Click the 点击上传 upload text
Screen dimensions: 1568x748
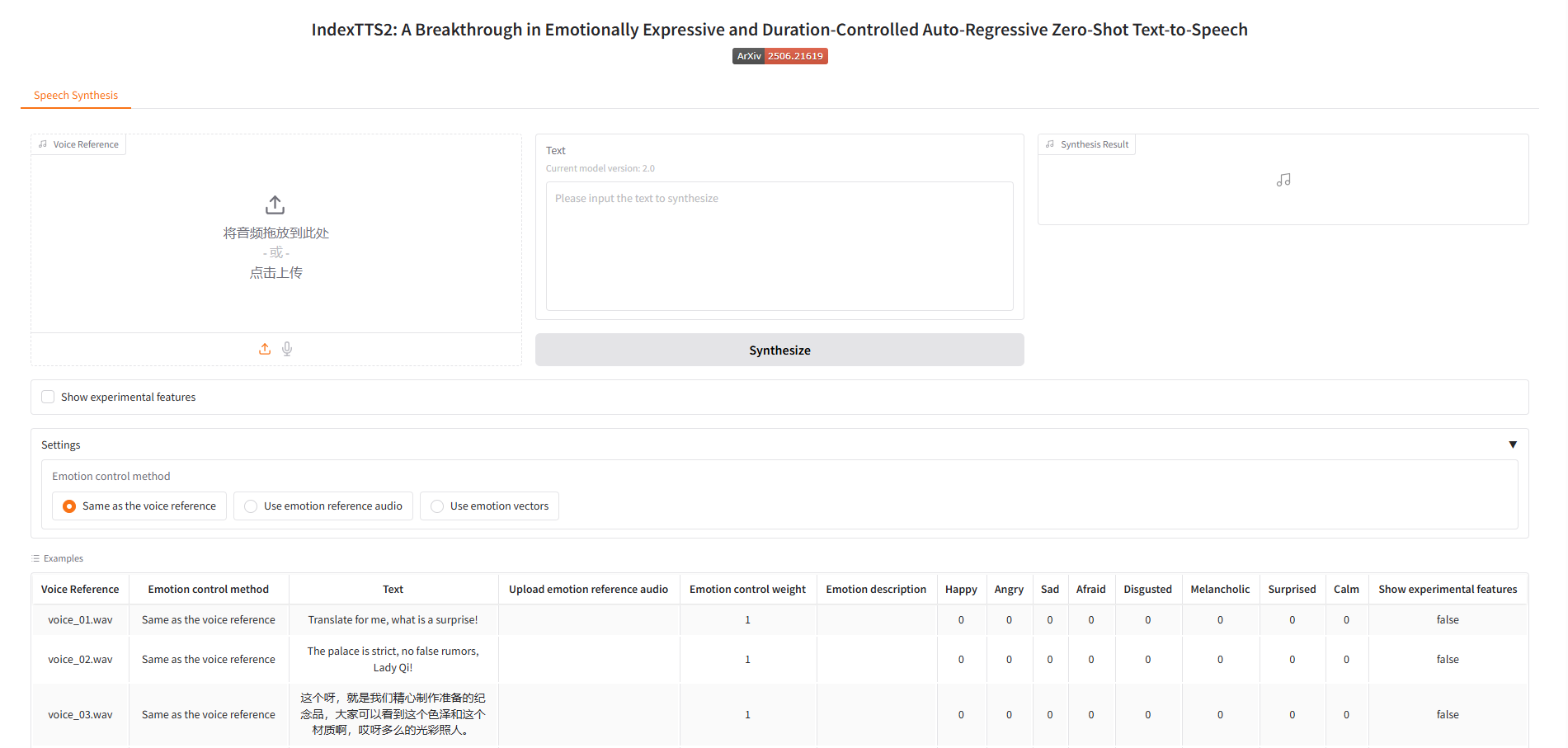pyautogui.click(x=276, y=273)
